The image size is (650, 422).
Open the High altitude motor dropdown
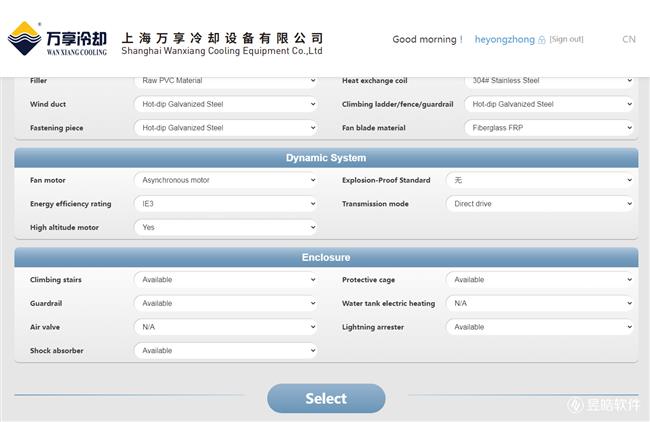click(x=225, y=227)
